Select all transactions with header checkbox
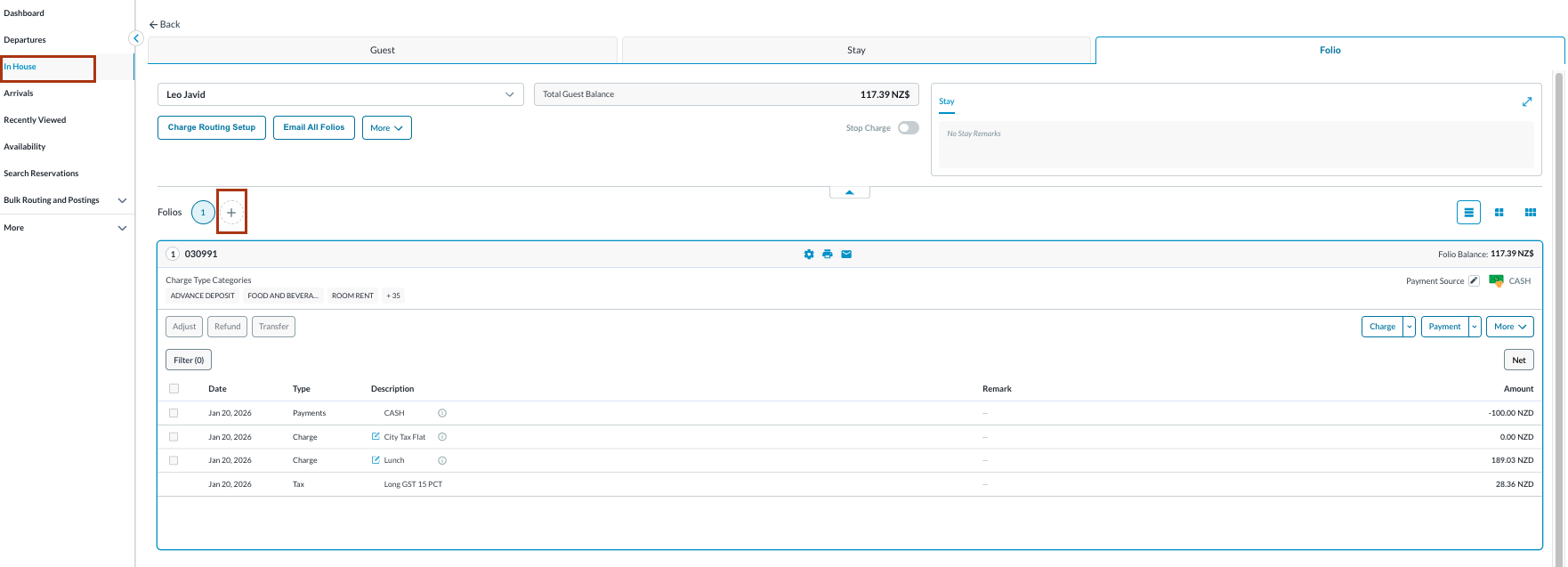The width and height of the screenshot is (1568, 567). (174, 389)
